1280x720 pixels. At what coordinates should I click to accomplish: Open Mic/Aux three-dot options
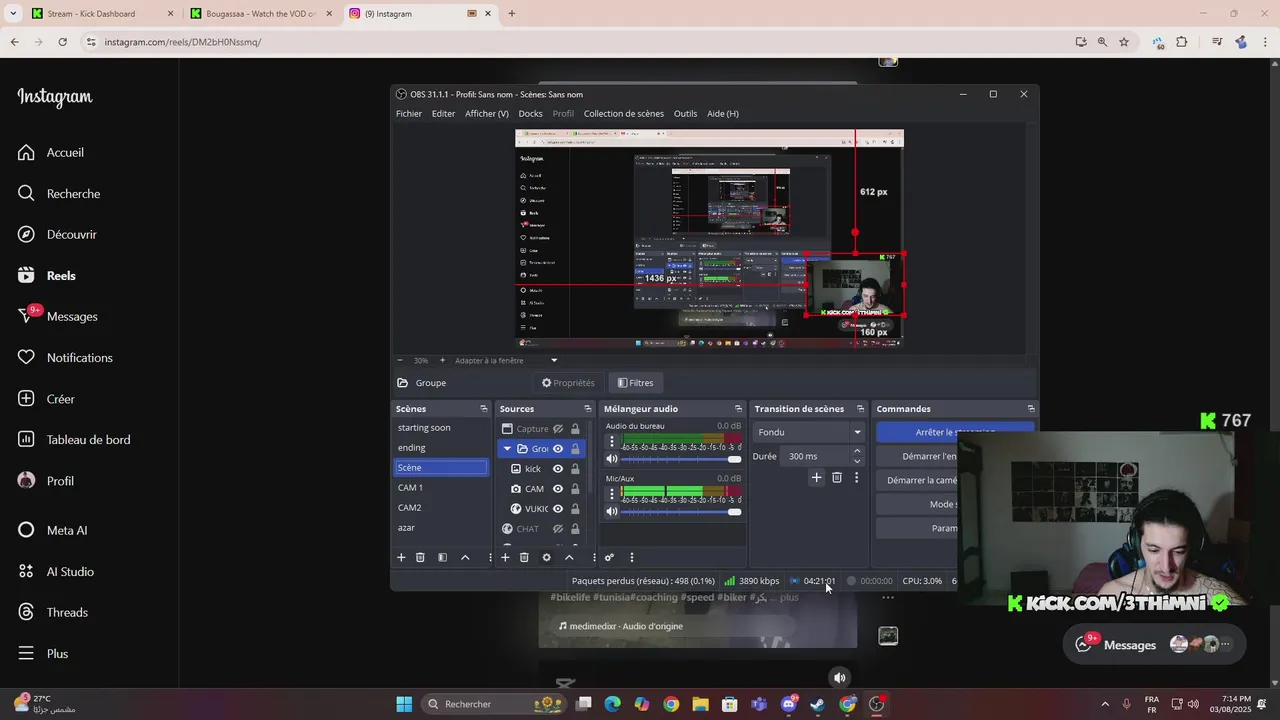click(x=612, y=494)
